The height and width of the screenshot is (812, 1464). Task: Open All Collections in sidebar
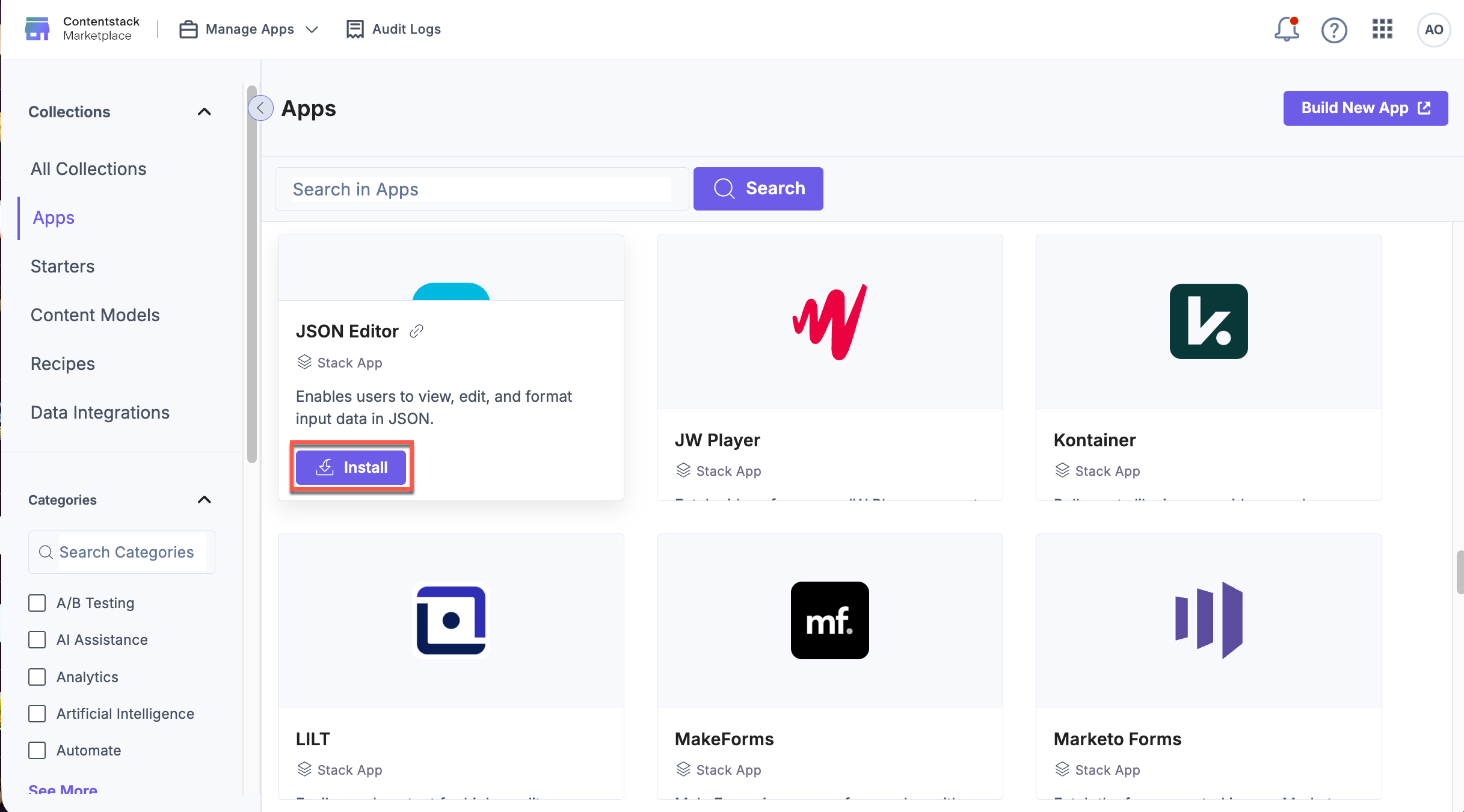coord(88,169)
